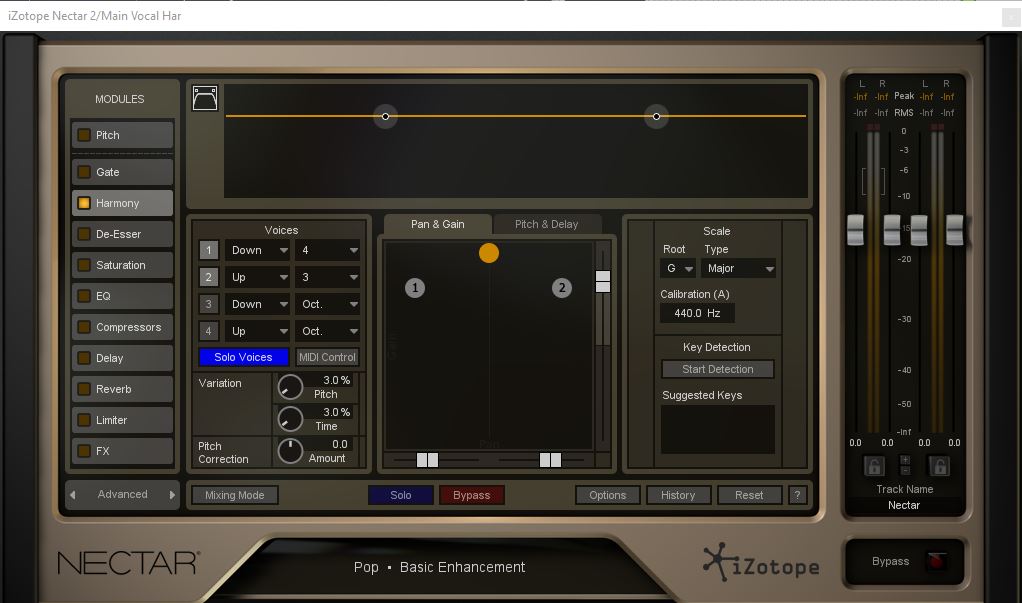Click the orange main vocal node
This screenshot has width=1022, height=603.
[x=489, y=253]
